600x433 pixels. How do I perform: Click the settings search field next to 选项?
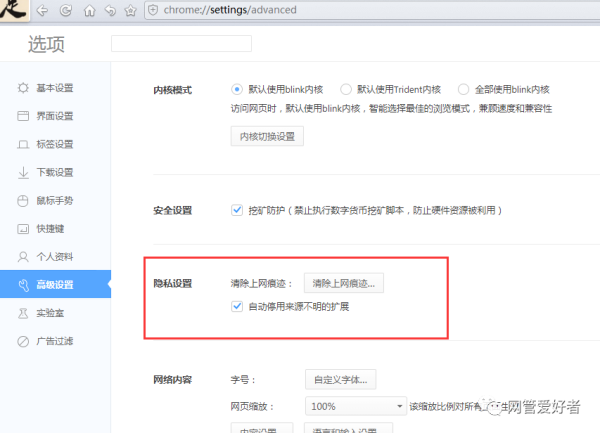(181, 44)
